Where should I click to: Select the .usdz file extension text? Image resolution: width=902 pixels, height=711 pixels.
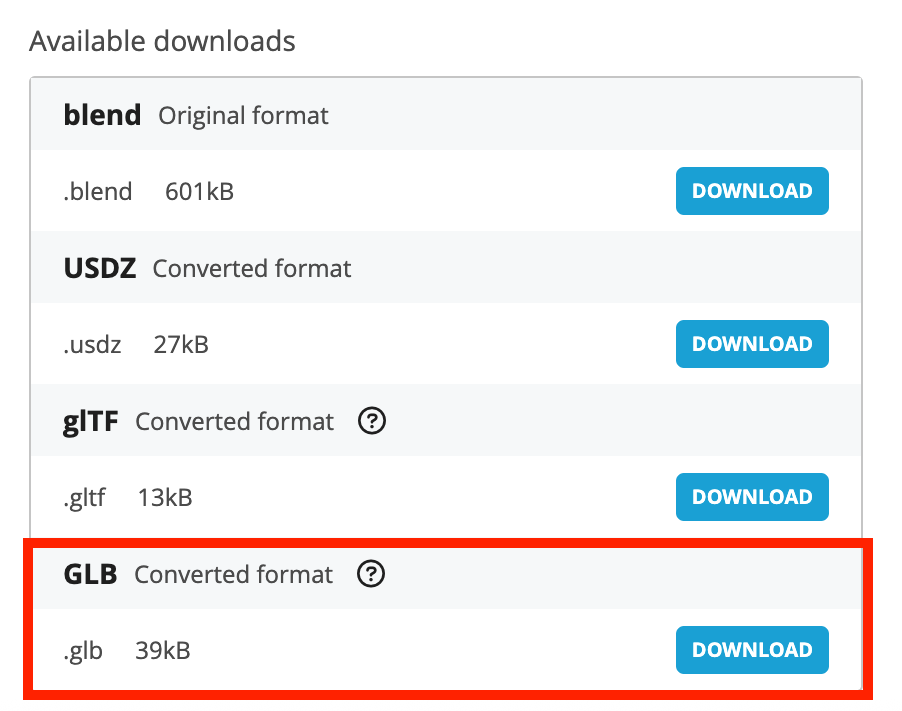[x=92, y=345]
